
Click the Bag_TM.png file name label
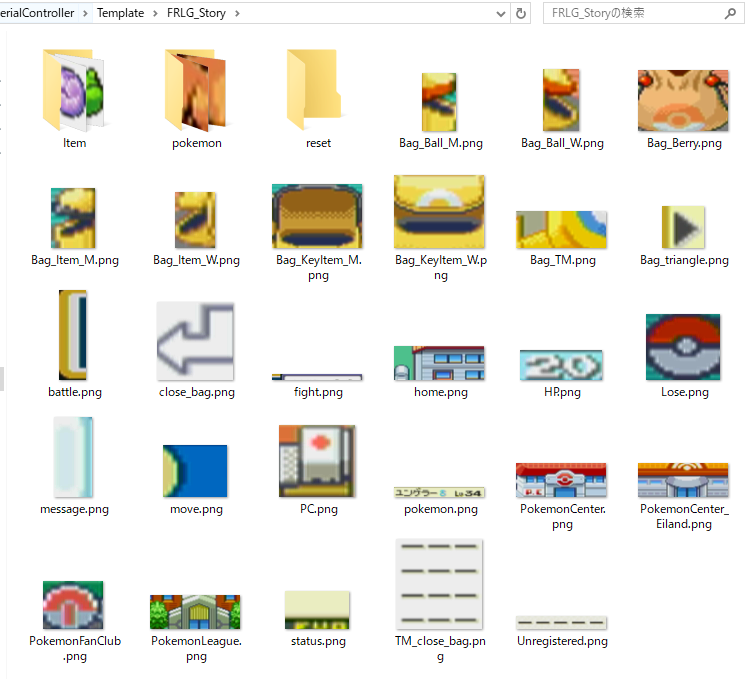point(563,260)
